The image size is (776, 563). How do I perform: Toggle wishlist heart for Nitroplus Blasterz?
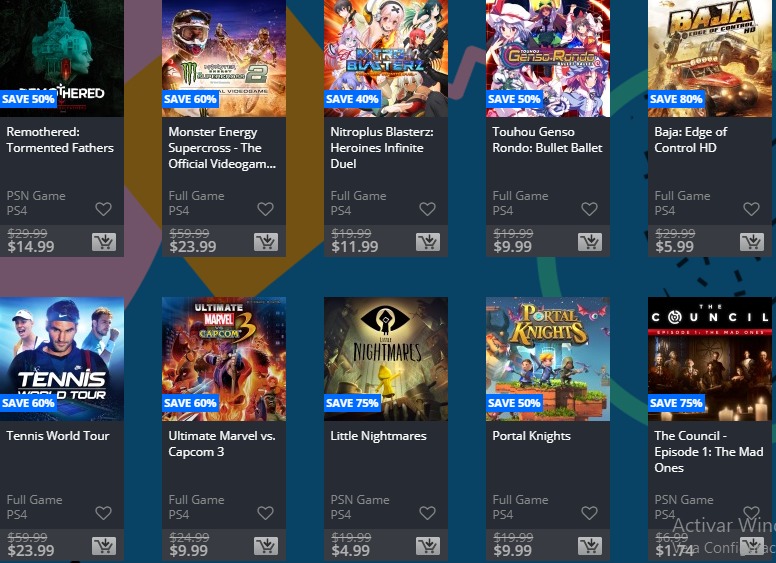coord(428,209)
